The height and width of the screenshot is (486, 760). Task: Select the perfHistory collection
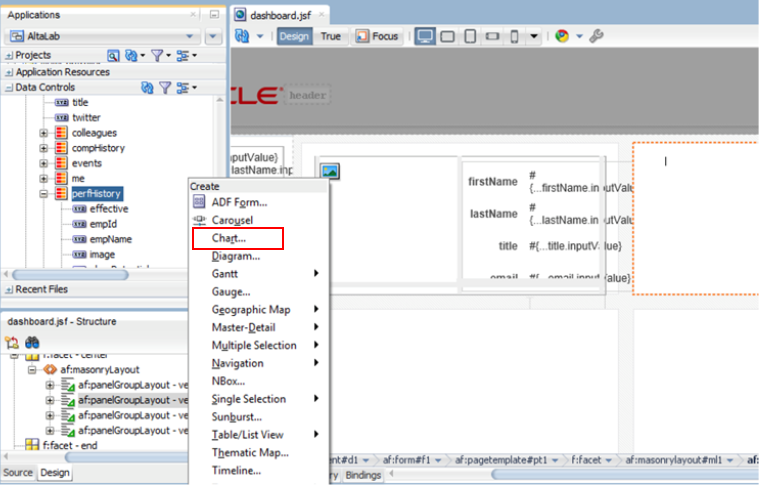coord(96,194)
